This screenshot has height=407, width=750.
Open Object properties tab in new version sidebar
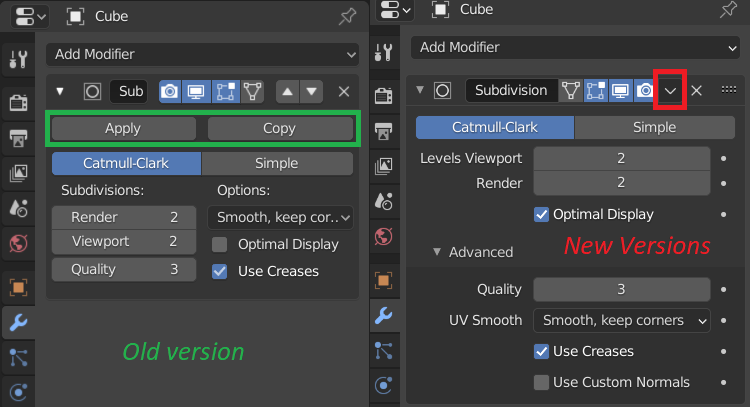tap(384, 280)
